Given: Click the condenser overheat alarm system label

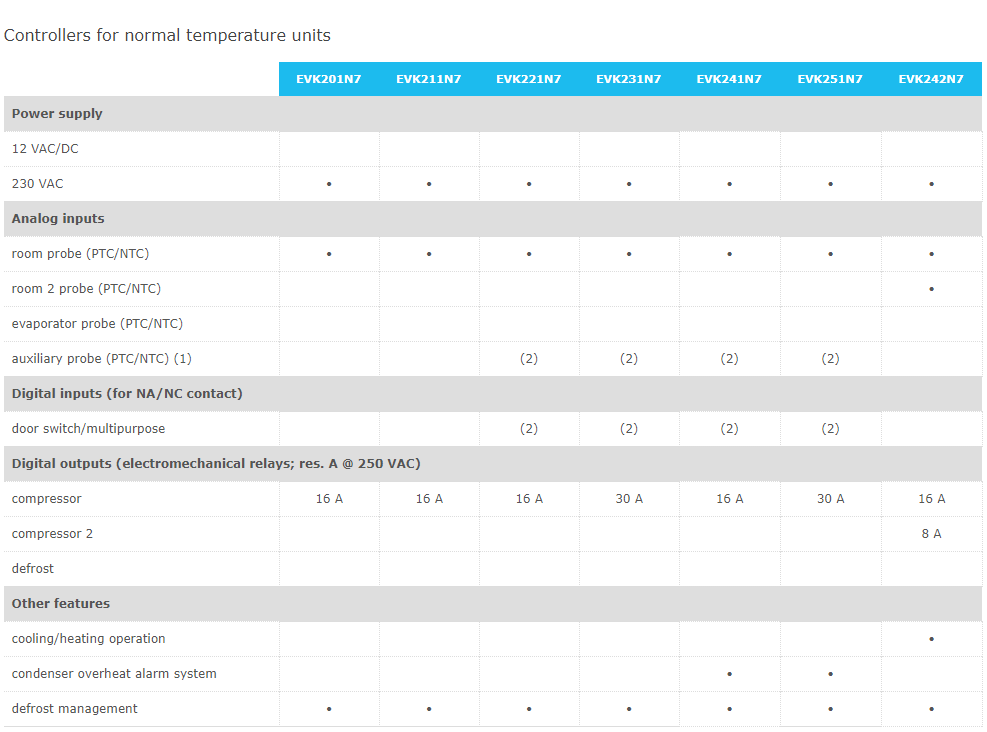Looking at the screenshot, I should click(x=114, y=673).
